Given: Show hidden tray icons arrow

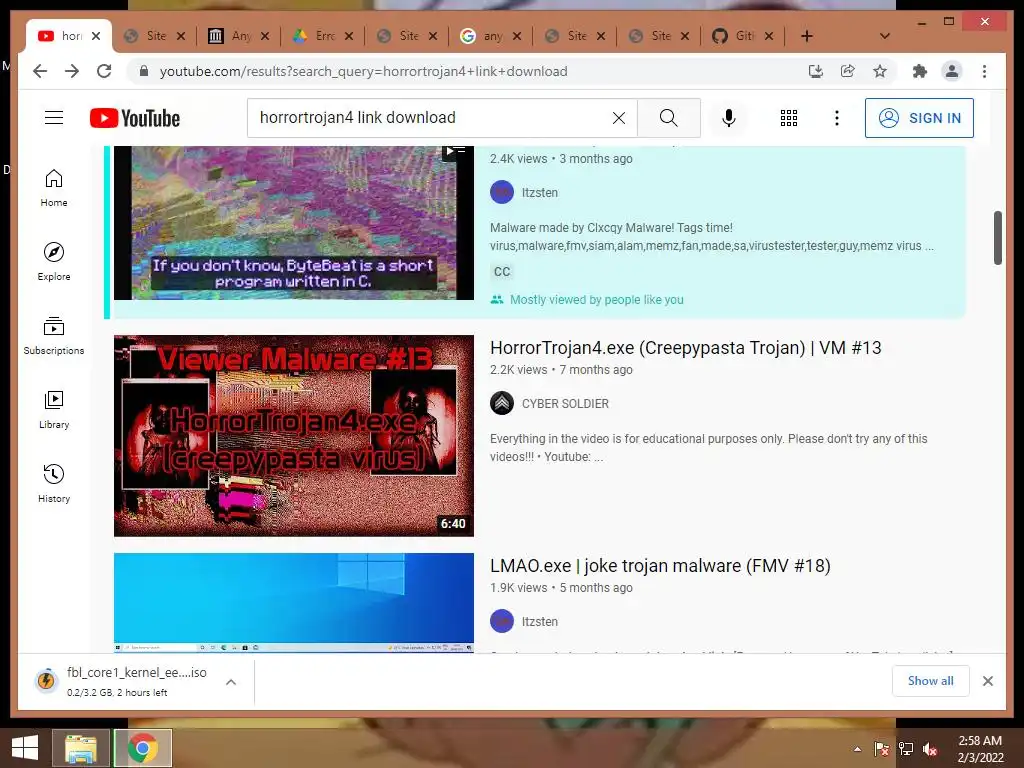Looking at the screenshot, I should (x=857, y=749).
